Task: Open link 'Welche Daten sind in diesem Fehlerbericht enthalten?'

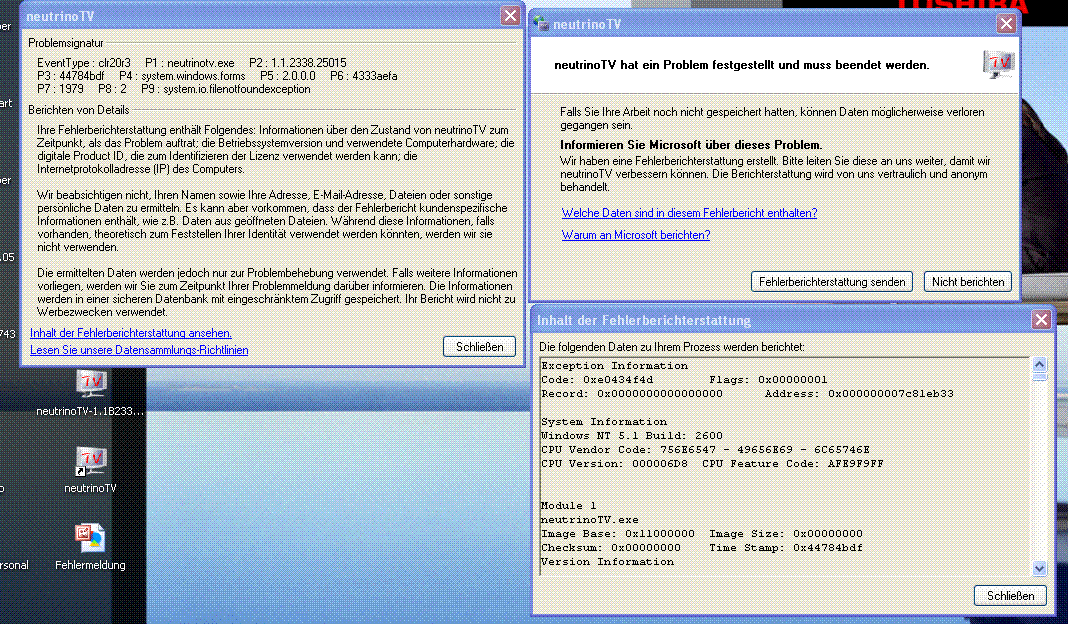Action: click(689, 213)
